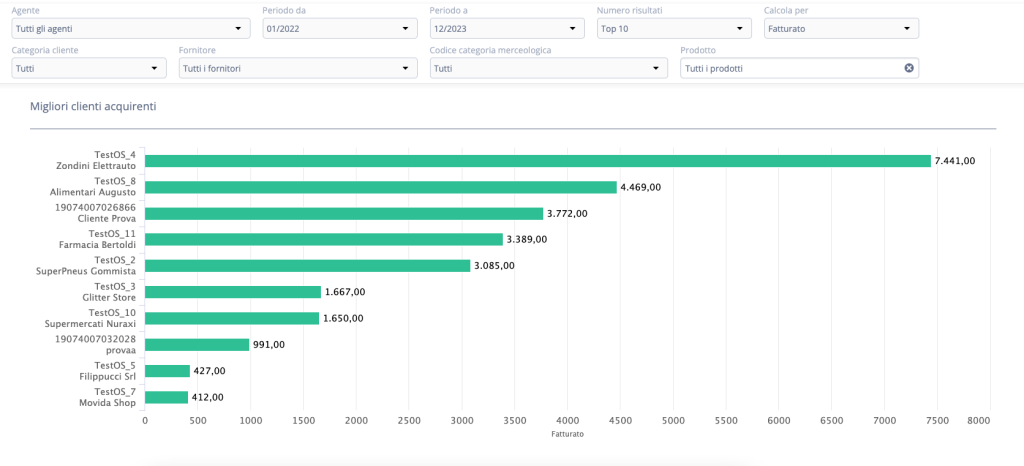Image resolution: width=1024 pixels, height=466 pixels.
Task: Select the provaa bar with 991,00
Action: [x=197, y=345]
